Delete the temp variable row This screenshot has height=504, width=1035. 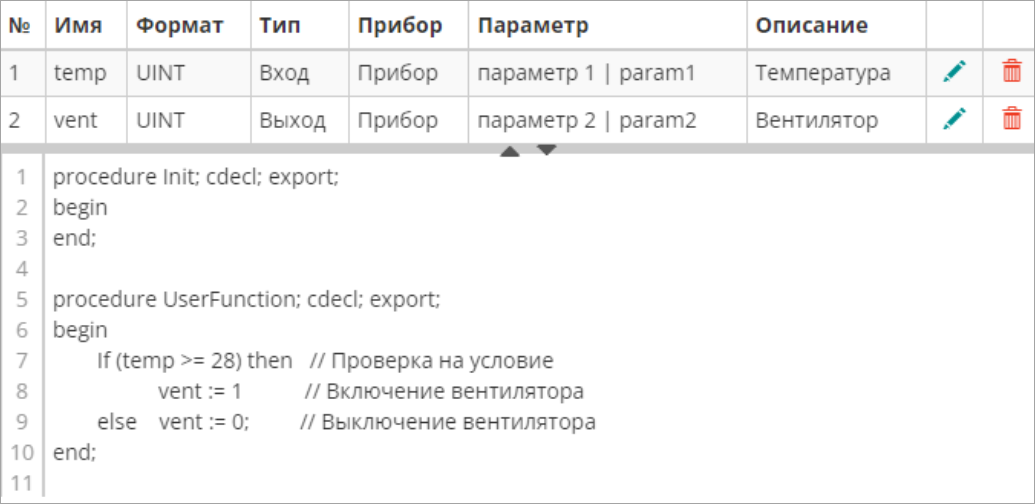click(x=1011, y=72)
